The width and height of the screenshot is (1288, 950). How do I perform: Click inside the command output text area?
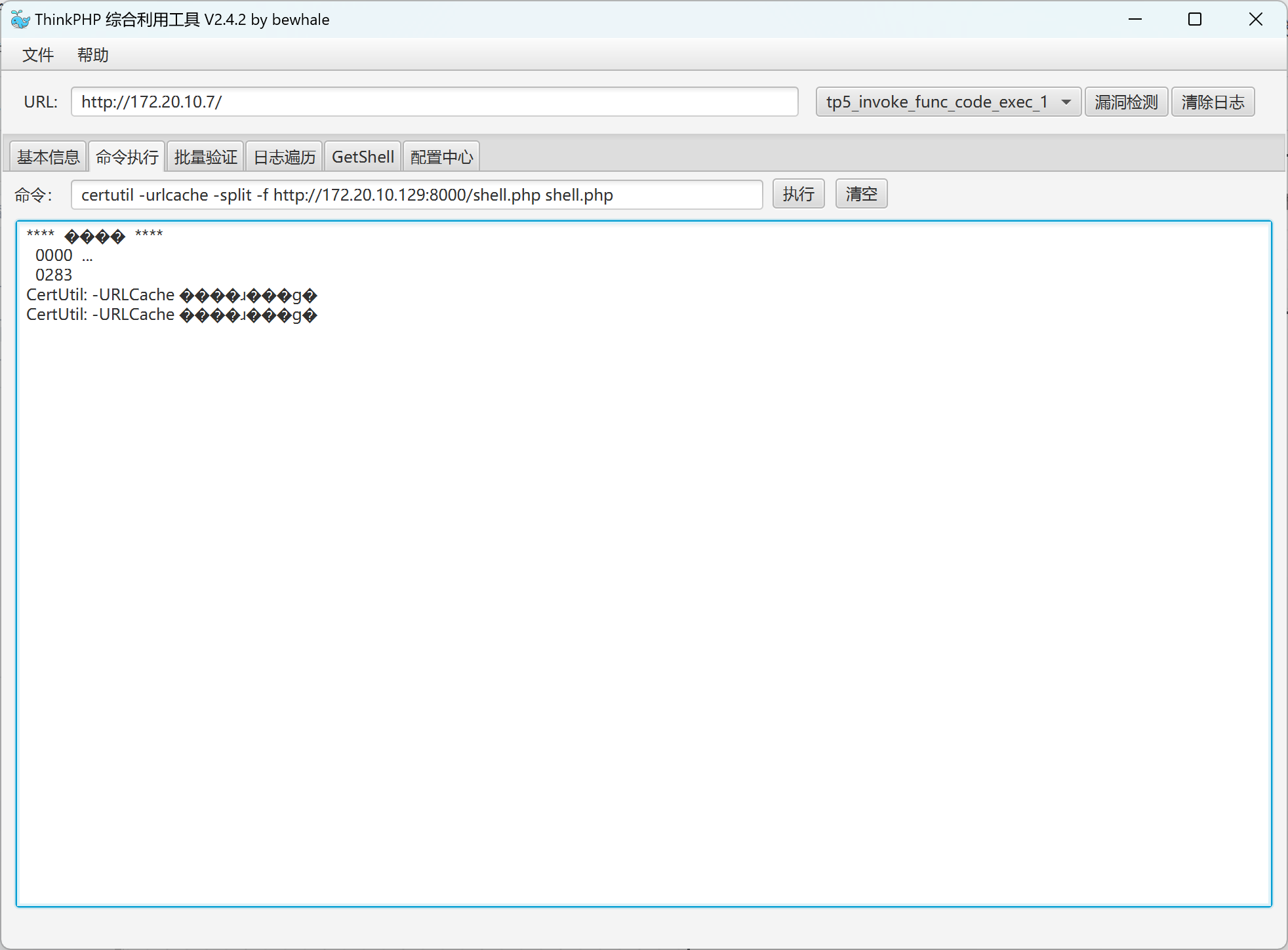tap(643, 564)
